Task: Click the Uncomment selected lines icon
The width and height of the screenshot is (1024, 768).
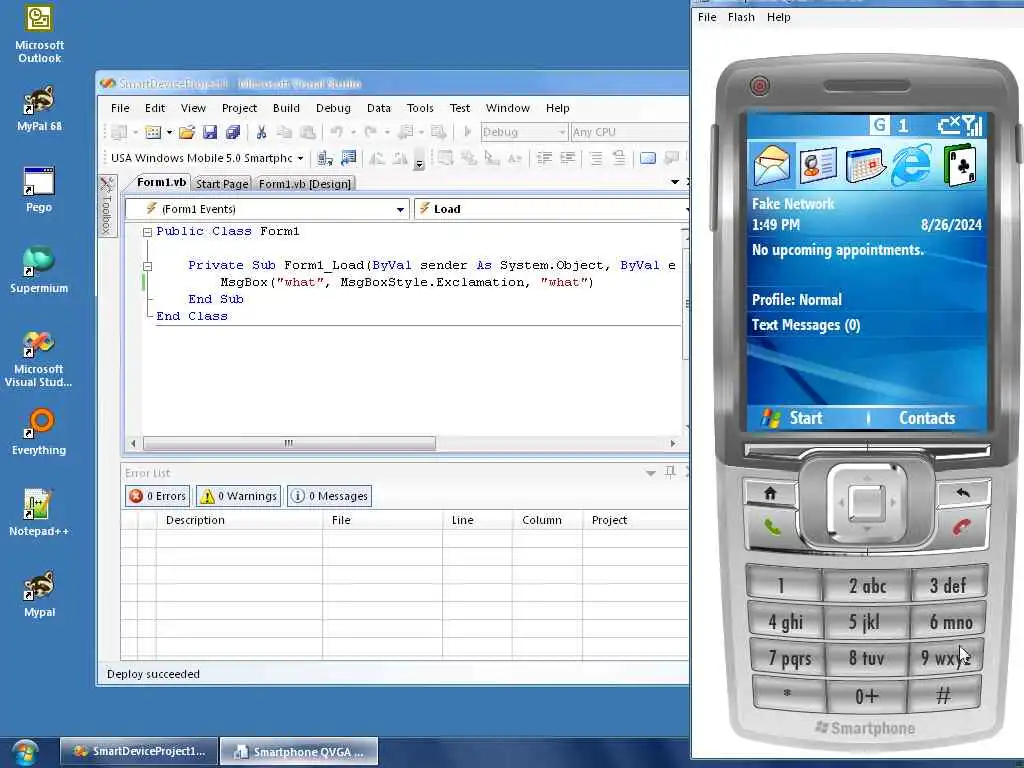Action: coord(618,158)
